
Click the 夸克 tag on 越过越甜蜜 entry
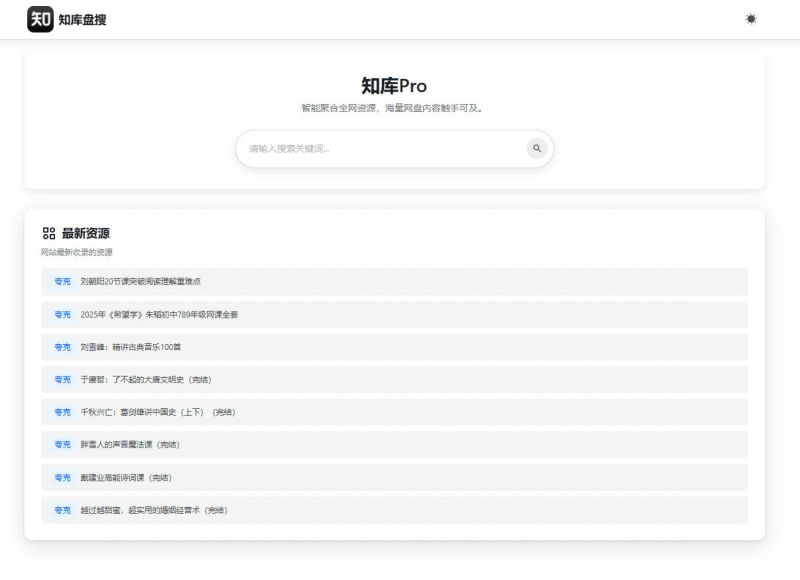60,510
